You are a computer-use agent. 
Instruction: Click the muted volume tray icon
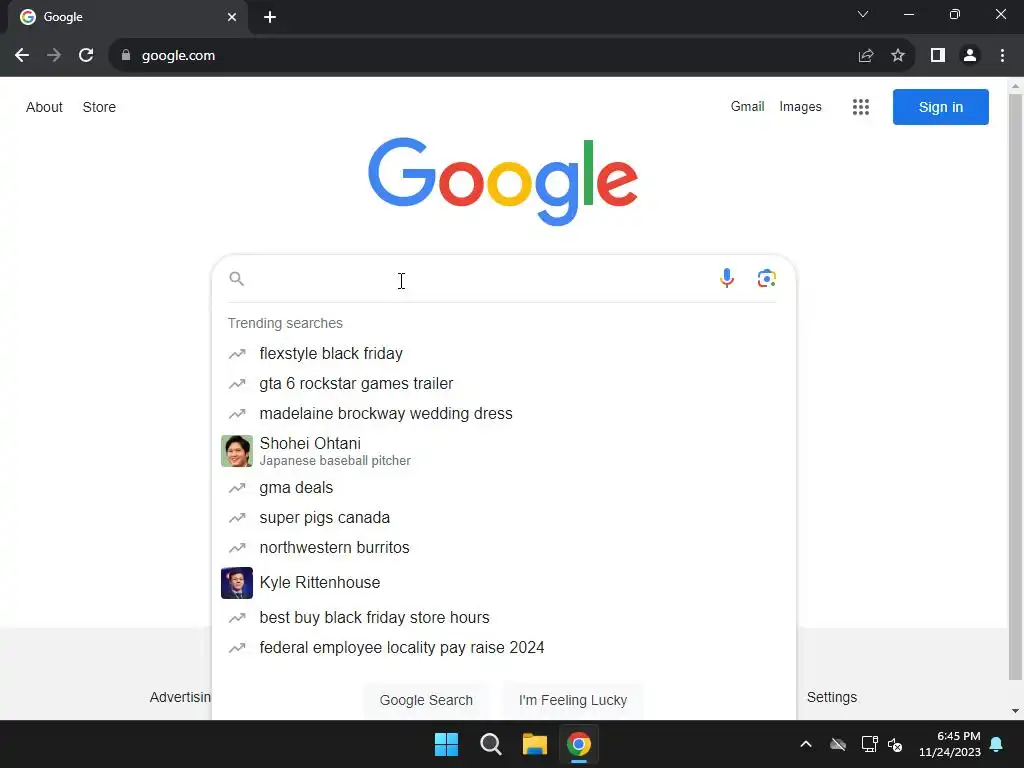point(895,744)
